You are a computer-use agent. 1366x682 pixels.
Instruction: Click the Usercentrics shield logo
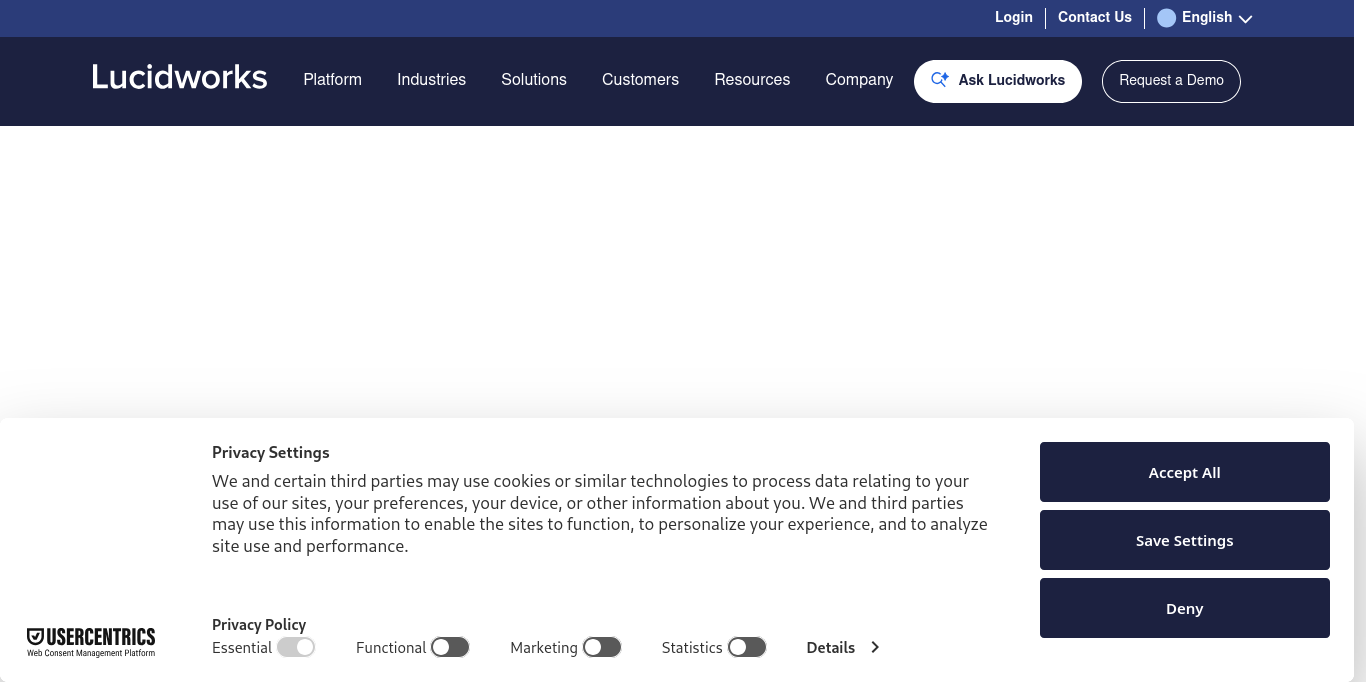coord(36,634)
